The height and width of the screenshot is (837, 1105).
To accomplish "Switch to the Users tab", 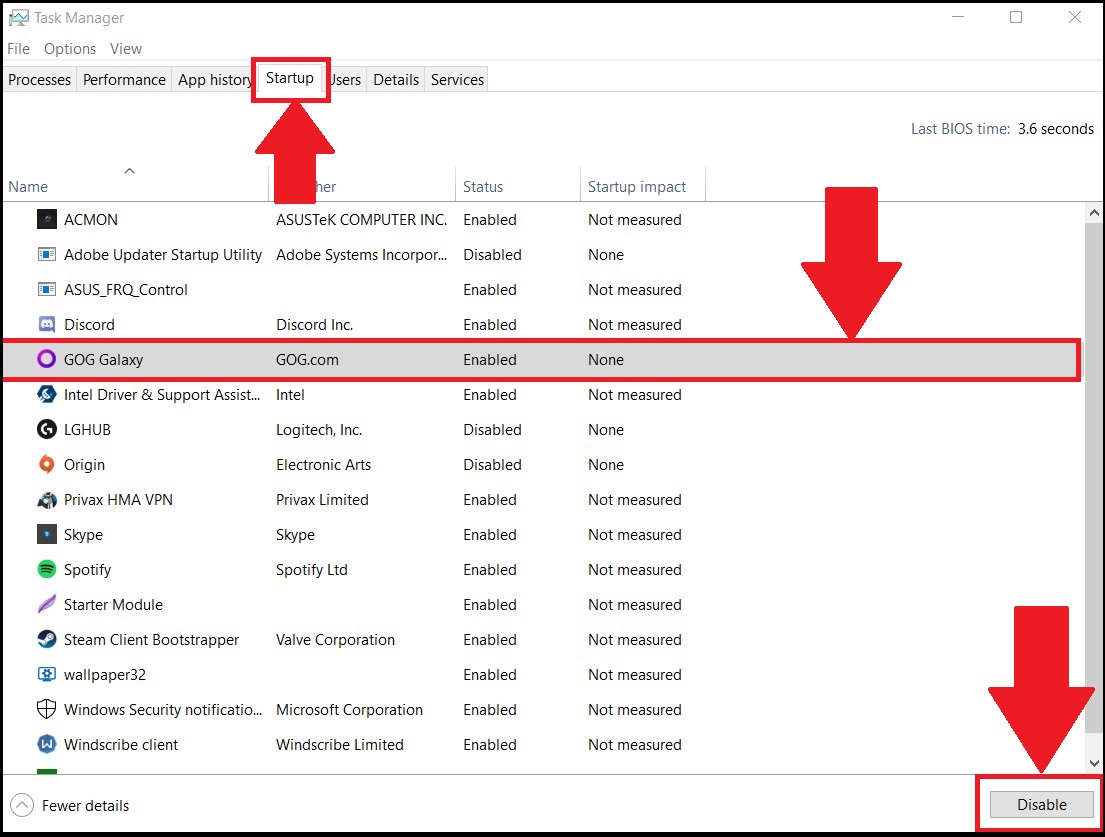I will tap(345, 80).
